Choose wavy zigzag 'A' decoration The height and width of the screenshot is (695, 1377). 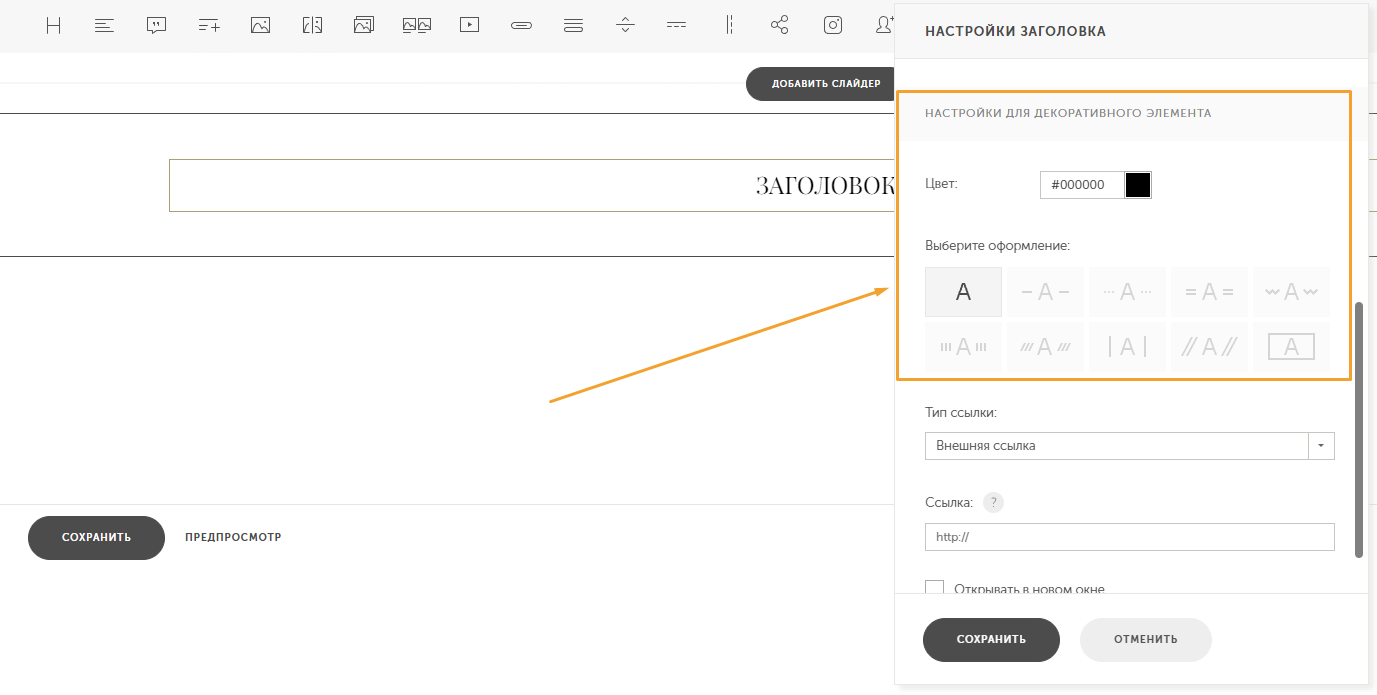click(x=1291, y=292)
